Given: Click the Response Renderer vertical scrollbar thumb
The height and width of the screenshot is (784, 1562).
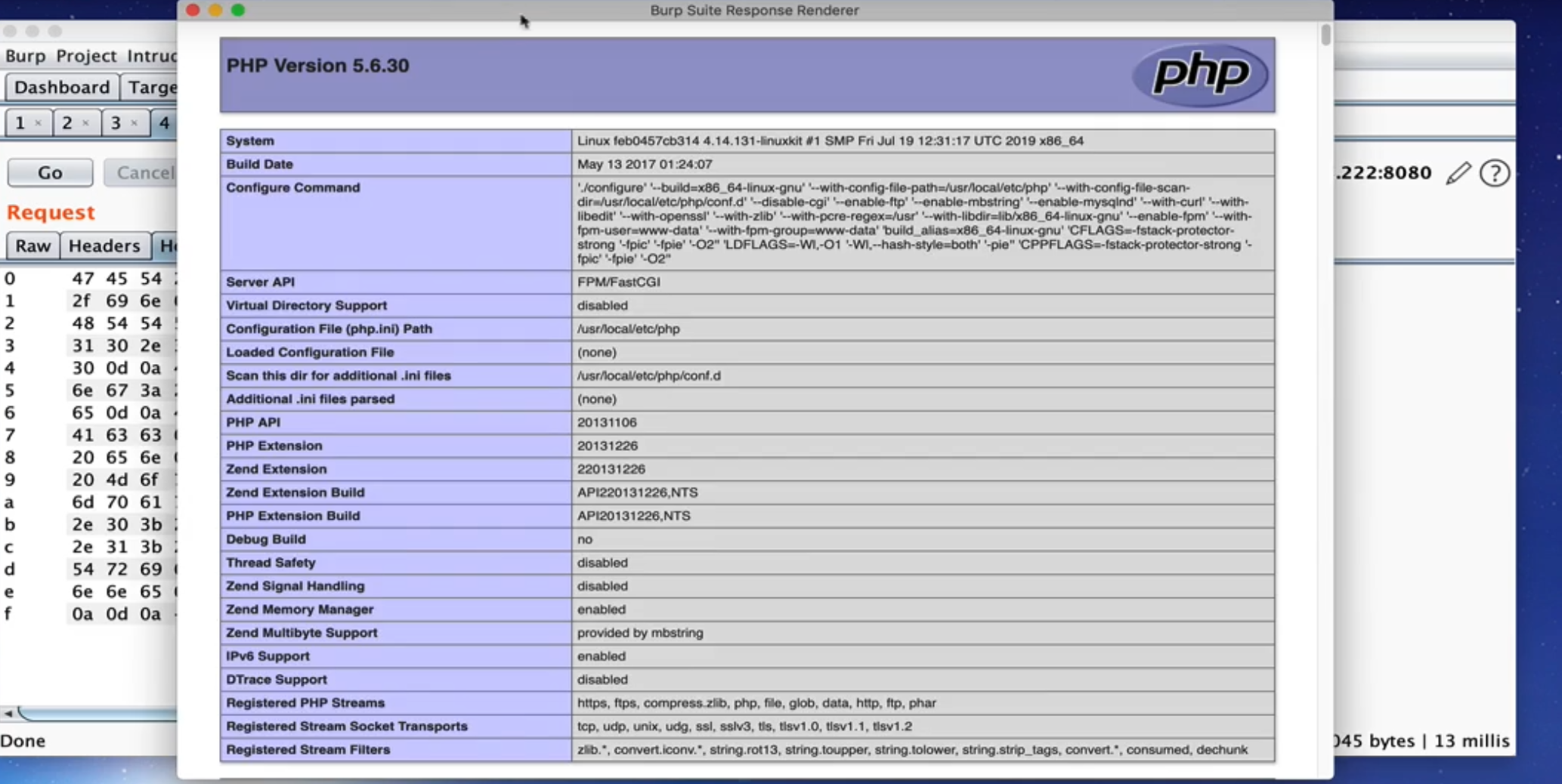Looking at the screenshot, I should 1325,35.
